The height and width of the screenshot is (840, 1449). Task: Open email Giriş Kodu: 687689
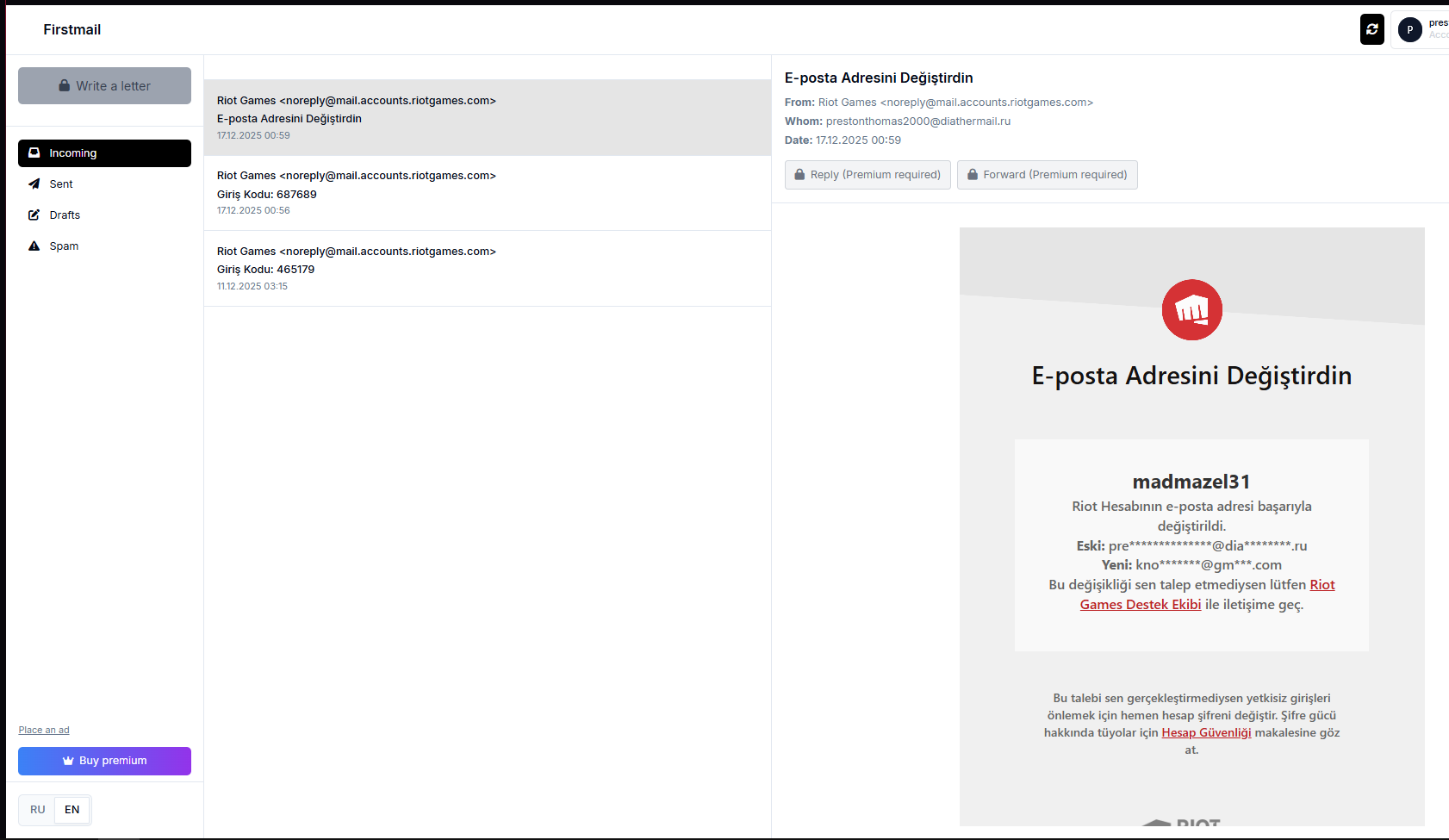(488, 193)
